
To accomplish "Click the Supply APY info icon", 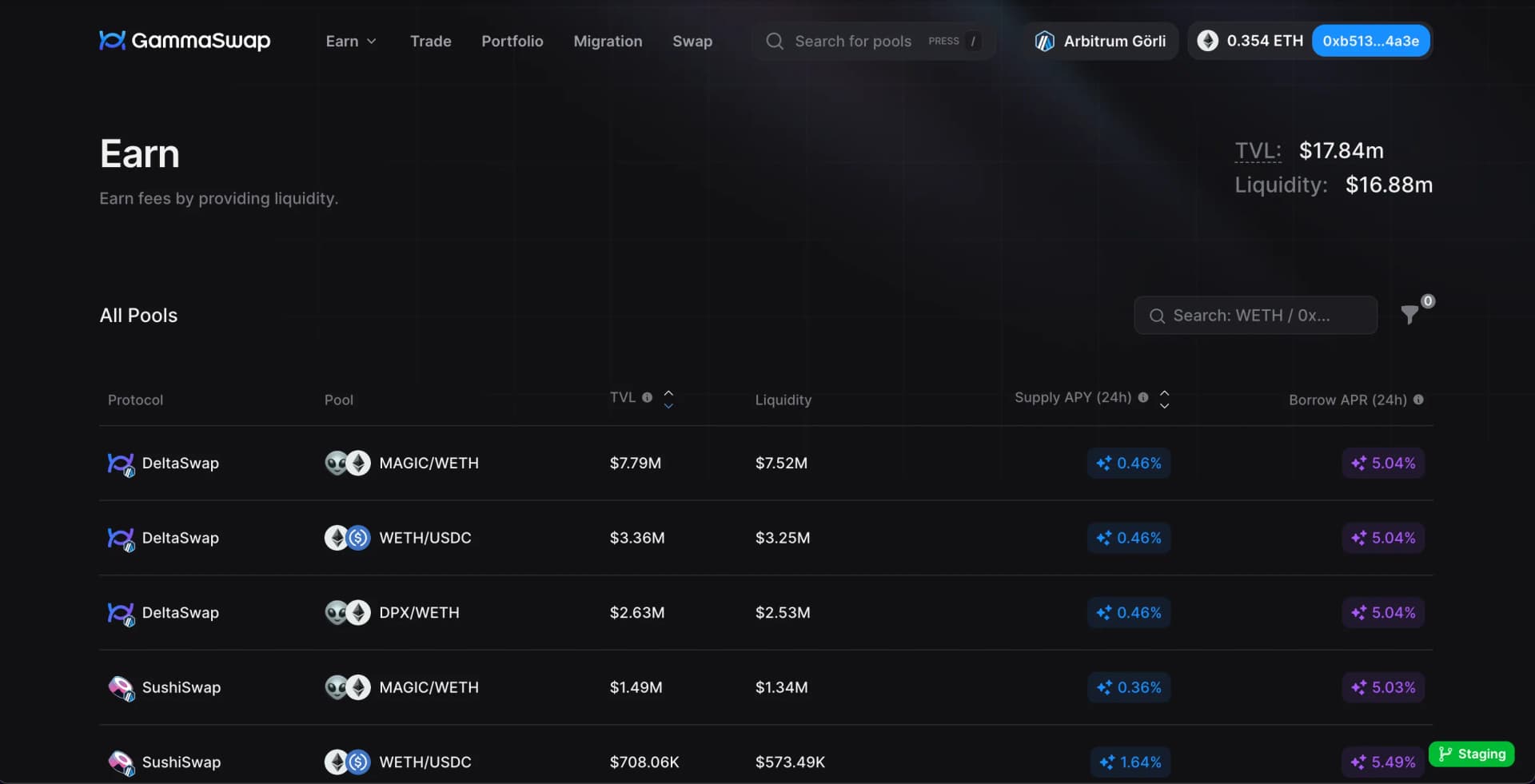I will click(1143, 397).
